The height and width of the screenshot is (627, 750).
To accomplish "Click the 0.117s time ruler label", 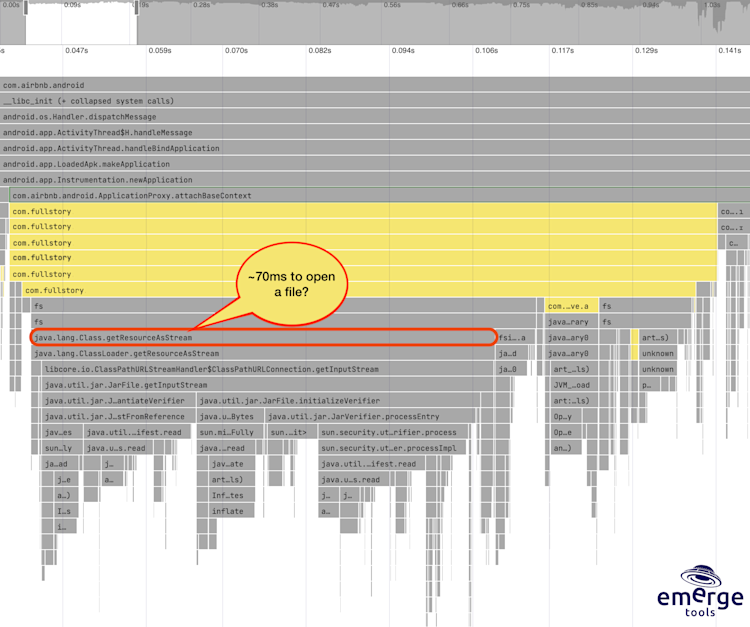I will click(562, 50).
